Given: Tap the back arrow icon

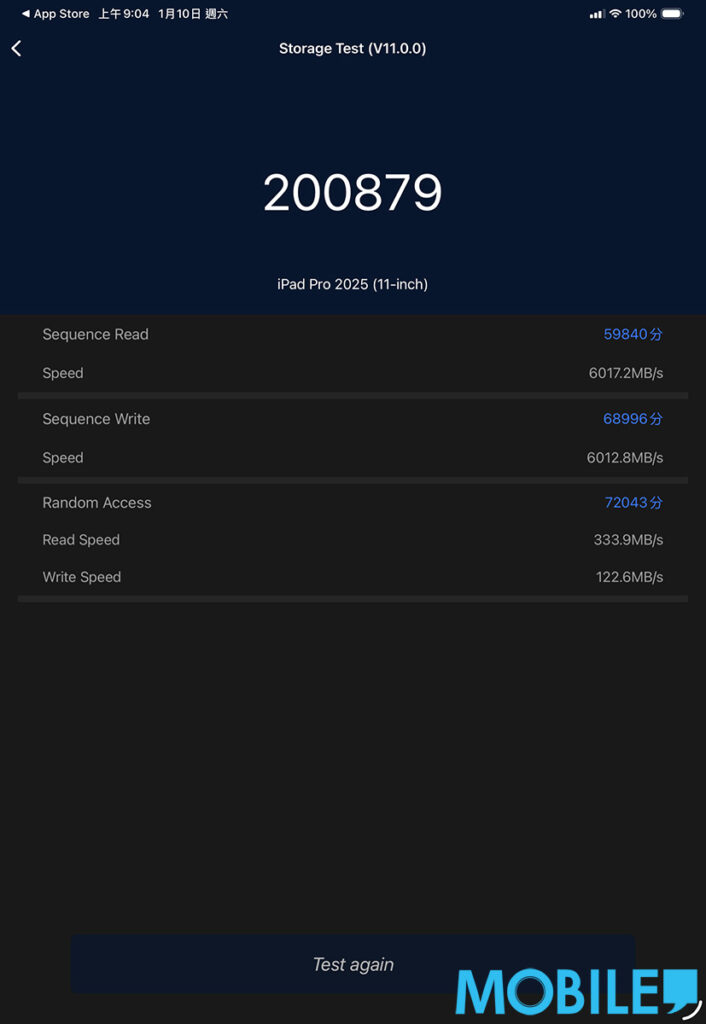Looking at the screenshot, I should [x=17, y=48].
